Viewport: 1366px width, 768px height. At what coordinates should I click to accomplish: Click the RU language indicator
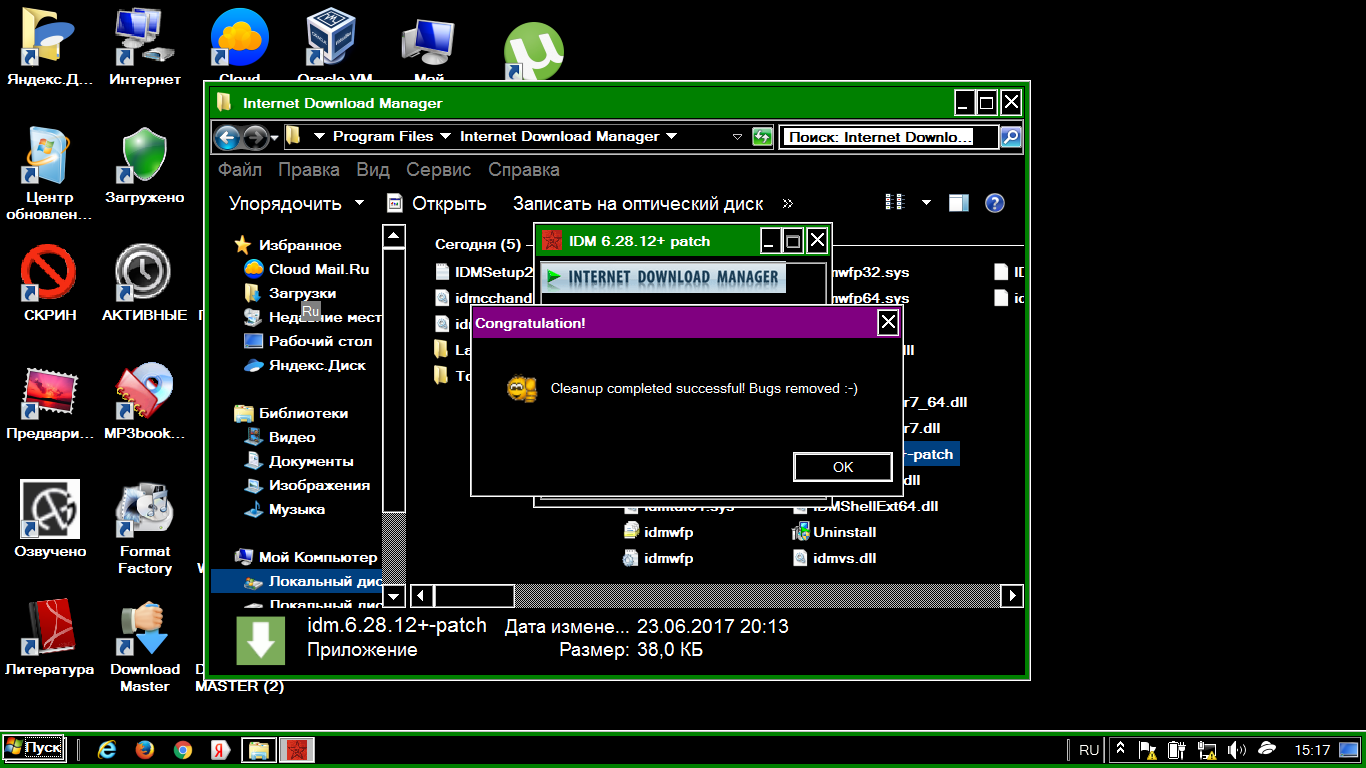1089,749
